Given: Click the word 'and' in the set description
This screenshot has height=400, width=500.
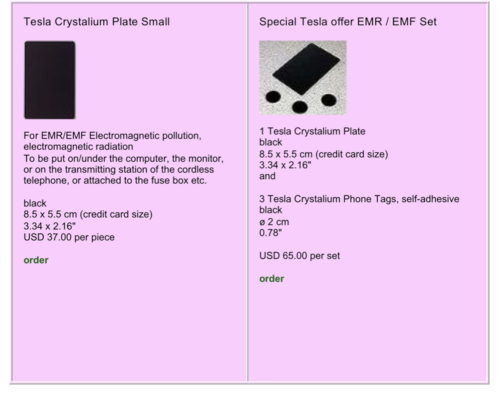Looking at the screenshot, I should coord(267,176).
